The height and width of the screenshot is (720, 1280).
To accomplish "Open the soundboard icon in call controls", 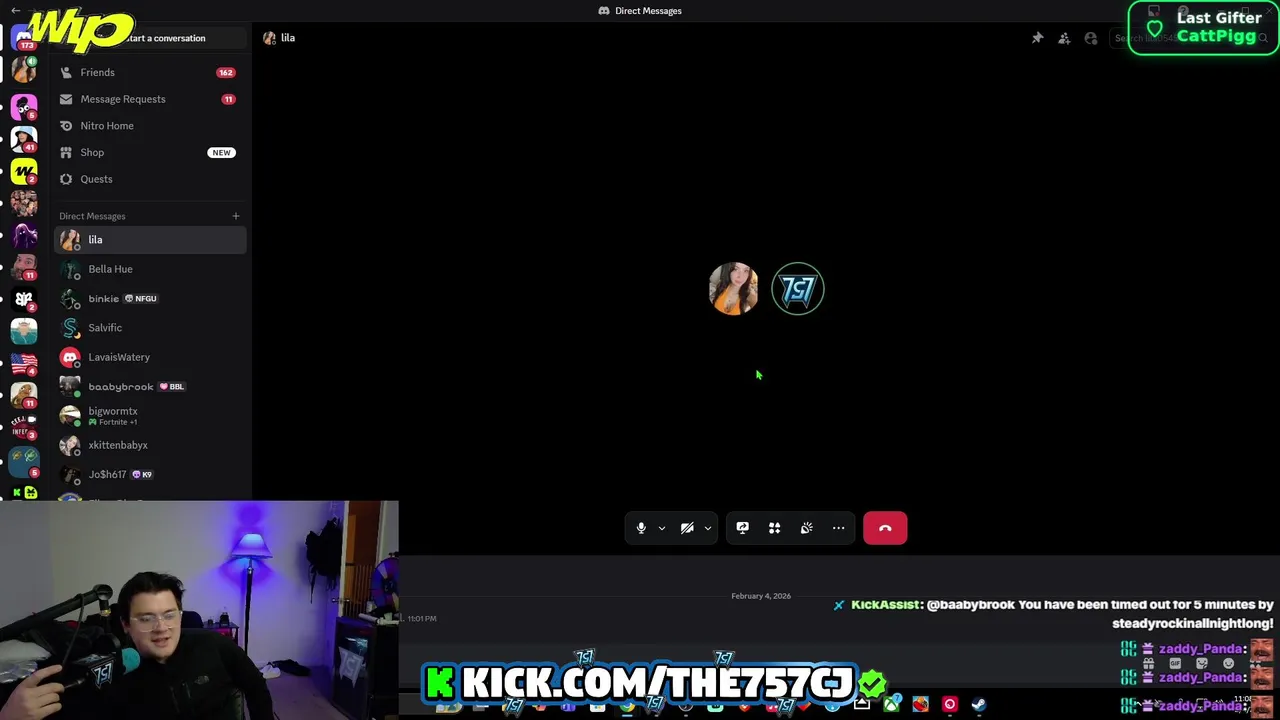I will tap(806, 528).
